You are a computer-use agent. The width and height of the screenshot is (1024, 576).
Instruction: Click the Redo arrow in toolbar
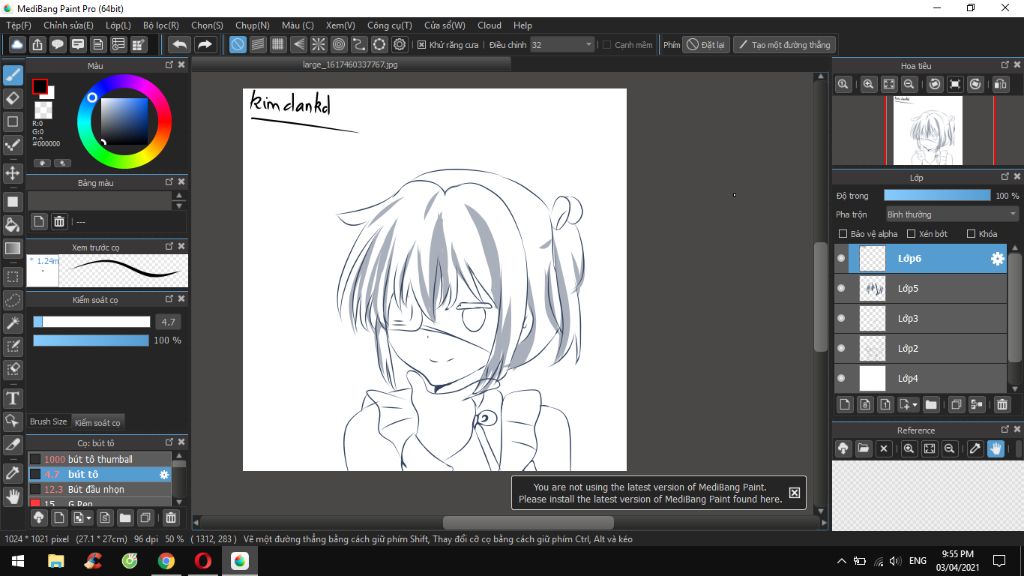[204, 44]
